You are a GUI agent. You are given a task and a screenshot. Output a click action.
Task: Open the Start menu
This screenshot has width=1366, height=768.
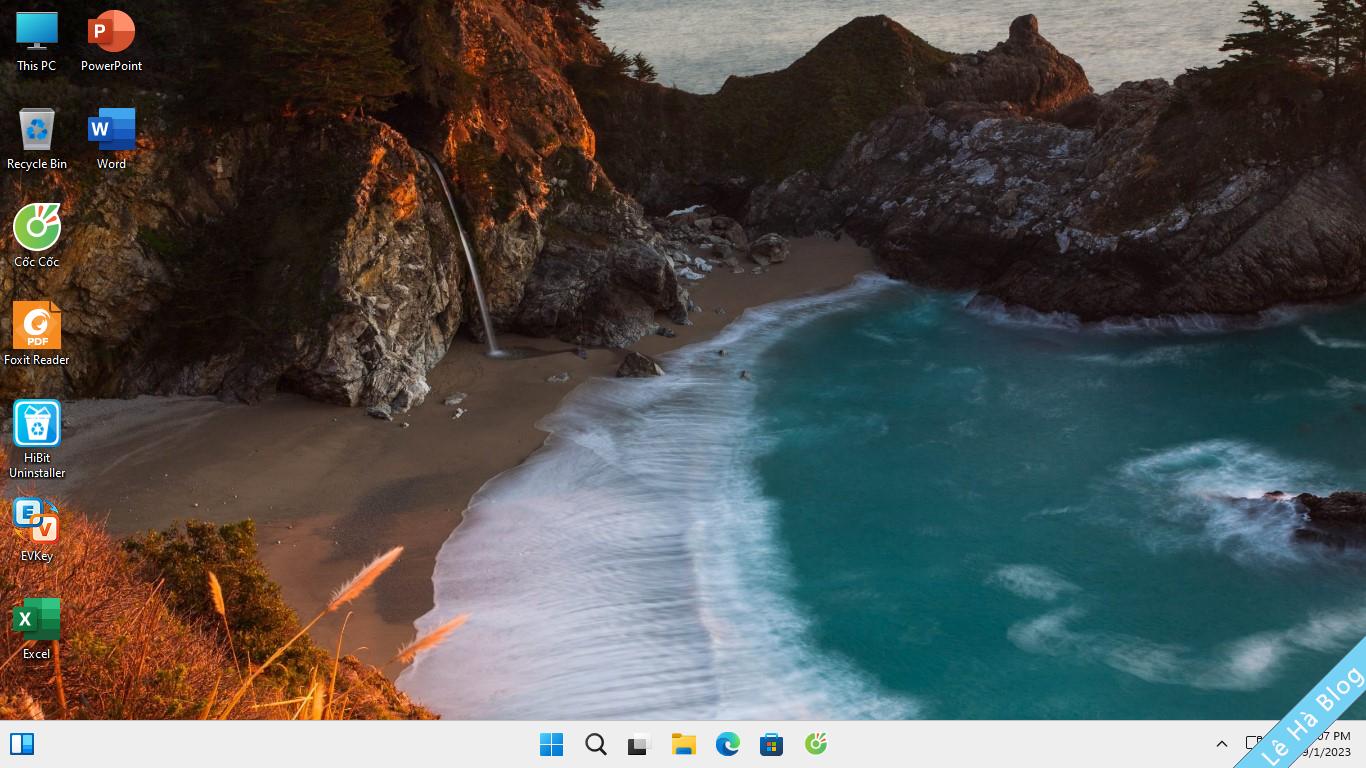(551, 744)
